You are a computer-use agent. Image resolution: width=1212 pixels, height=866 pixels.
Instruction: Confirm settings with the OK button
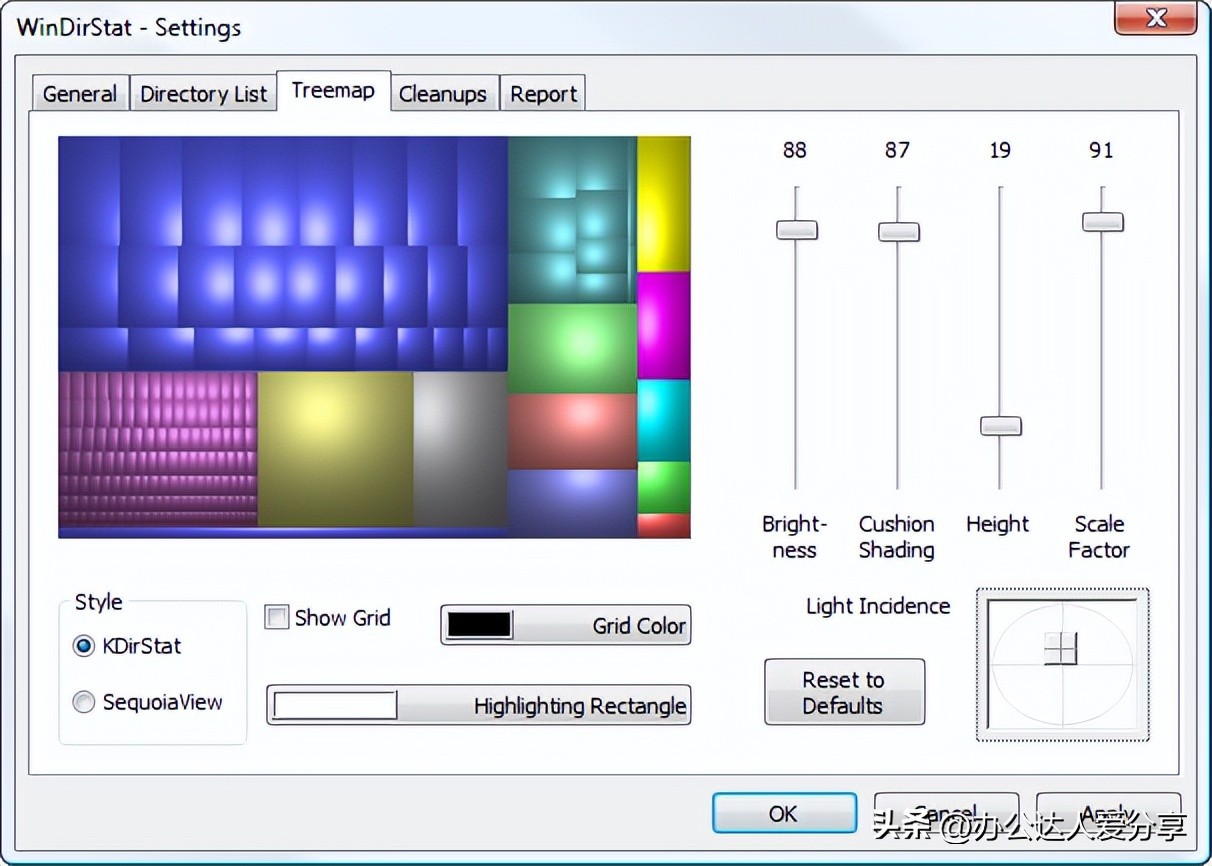(783, 813)
